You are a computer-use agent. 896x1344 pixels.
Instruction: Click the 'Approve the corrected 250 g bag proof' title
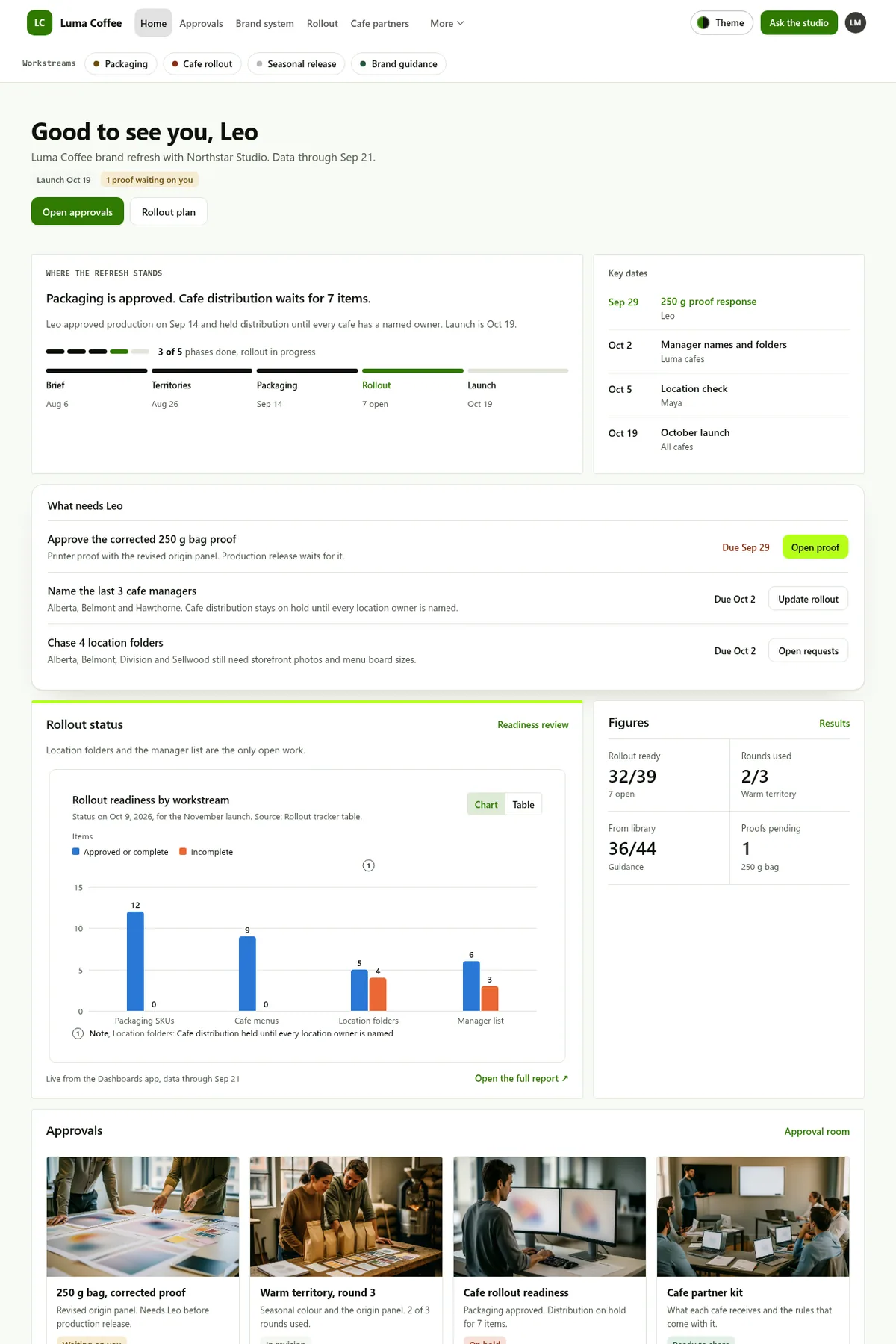142,539
